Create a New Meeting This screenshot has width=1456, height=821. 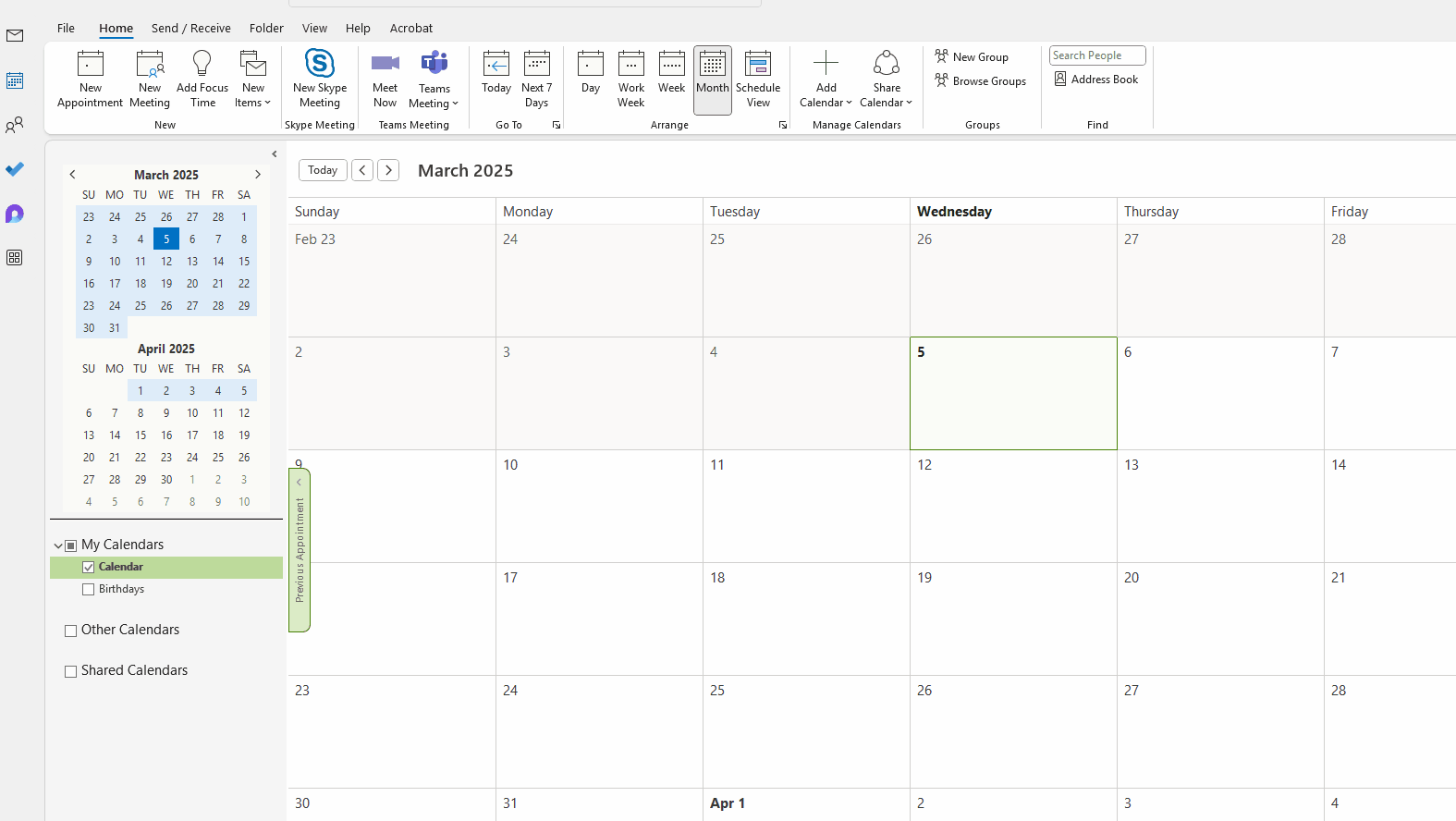[150, 80]
